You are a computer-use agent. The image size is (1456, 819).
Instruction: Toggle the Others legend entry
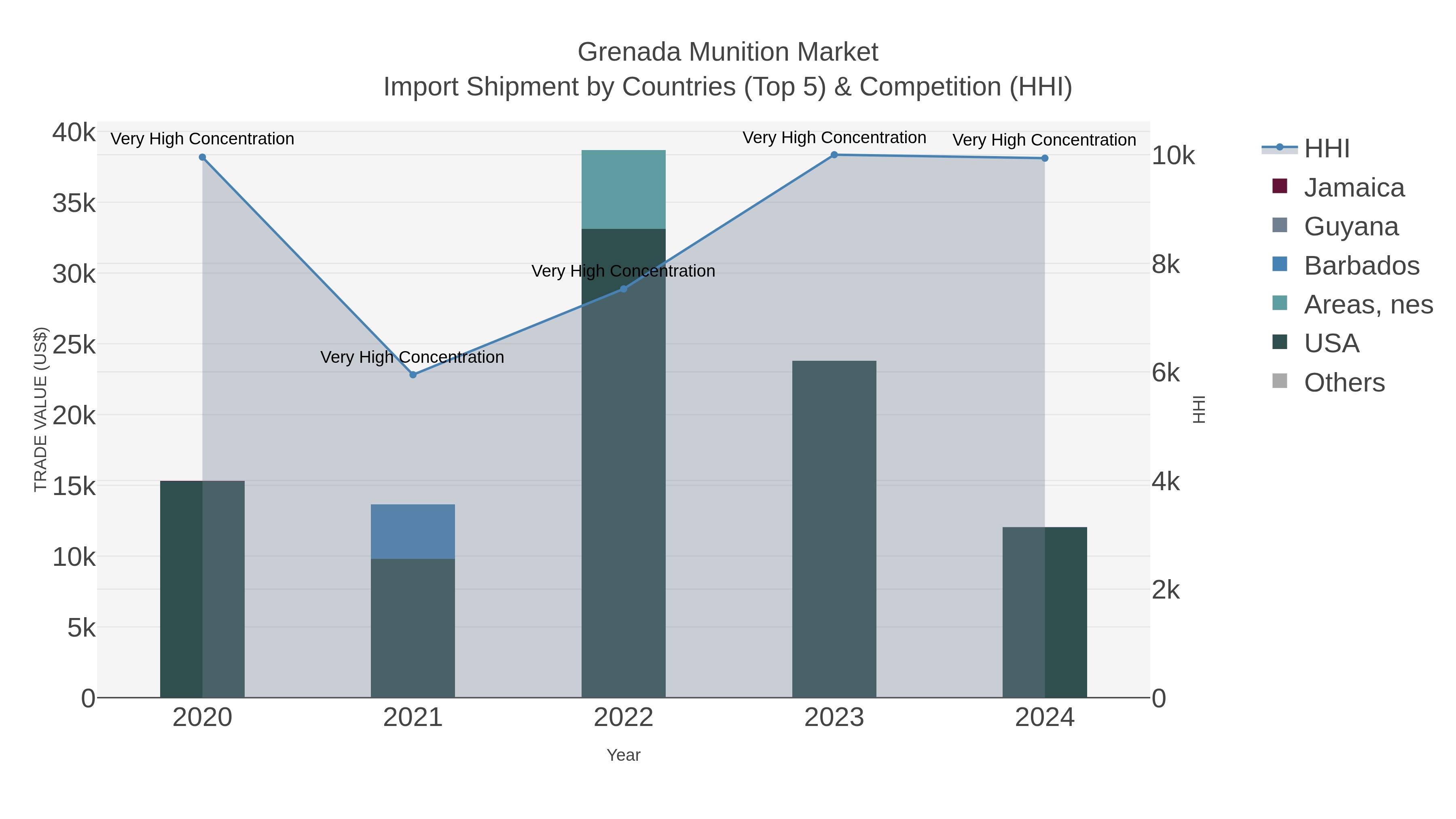click(x=1328, y=383)
